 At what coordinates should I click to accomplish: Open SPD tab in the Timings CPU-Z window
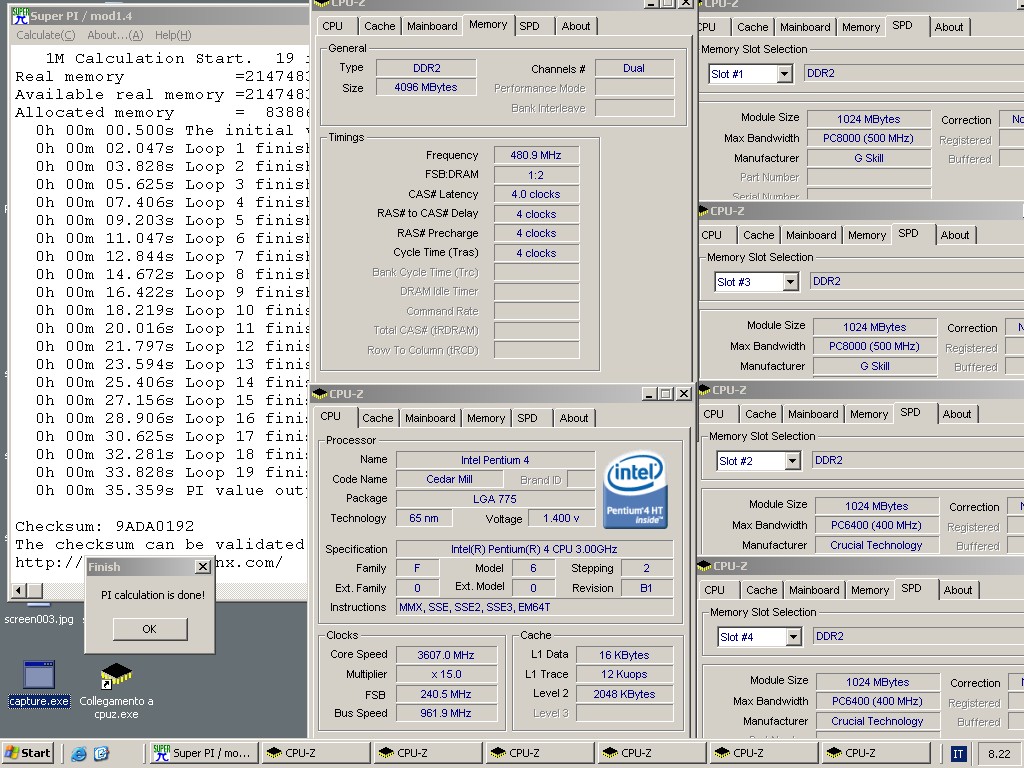[x=529, y=26]
